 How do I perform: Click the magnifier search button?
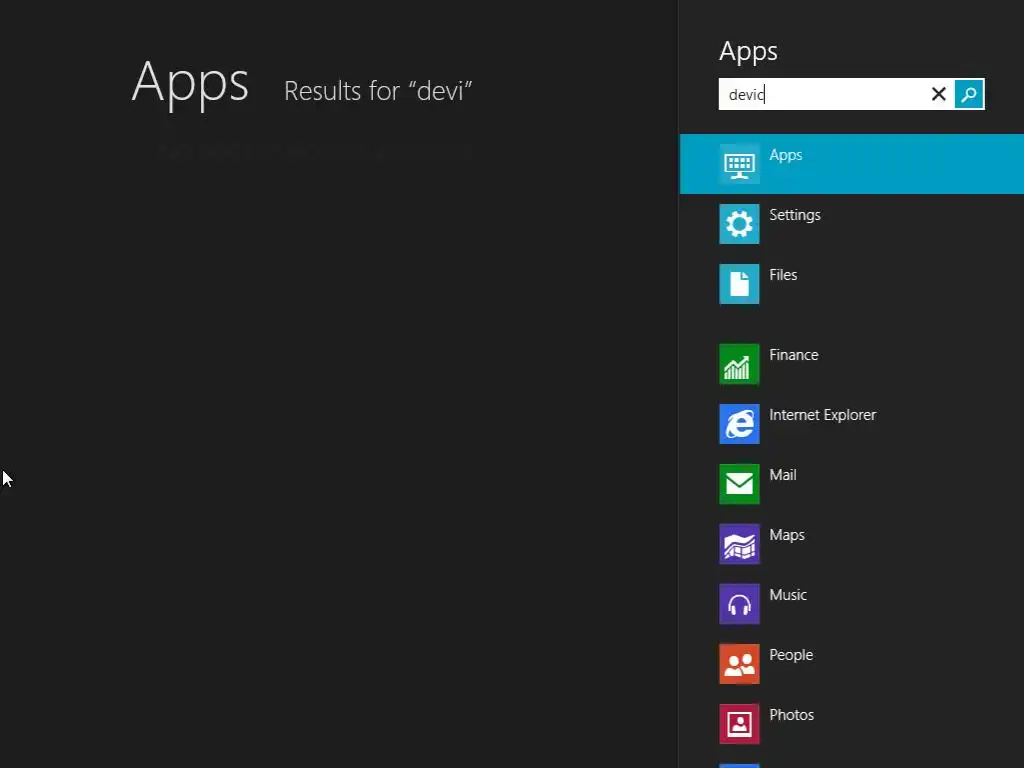click(x=969, y=94)
